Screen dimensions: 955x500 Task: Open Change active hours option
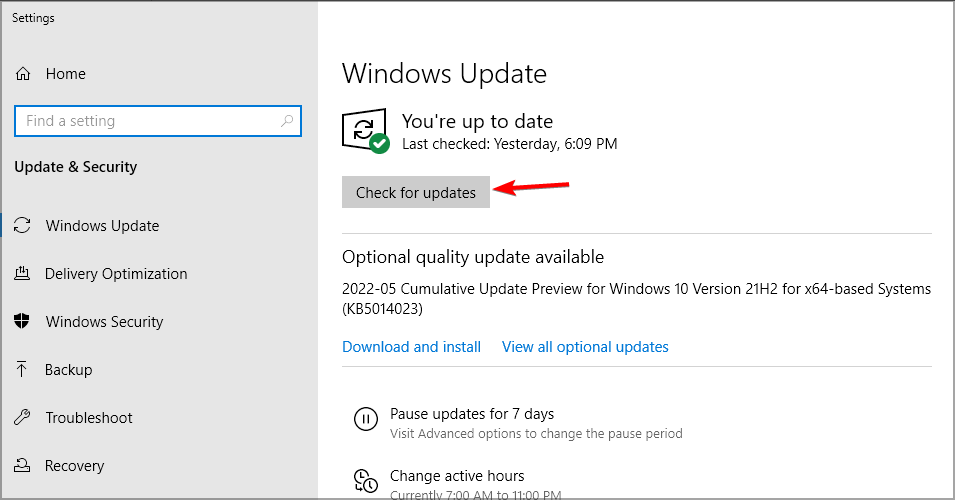(457, 476)
